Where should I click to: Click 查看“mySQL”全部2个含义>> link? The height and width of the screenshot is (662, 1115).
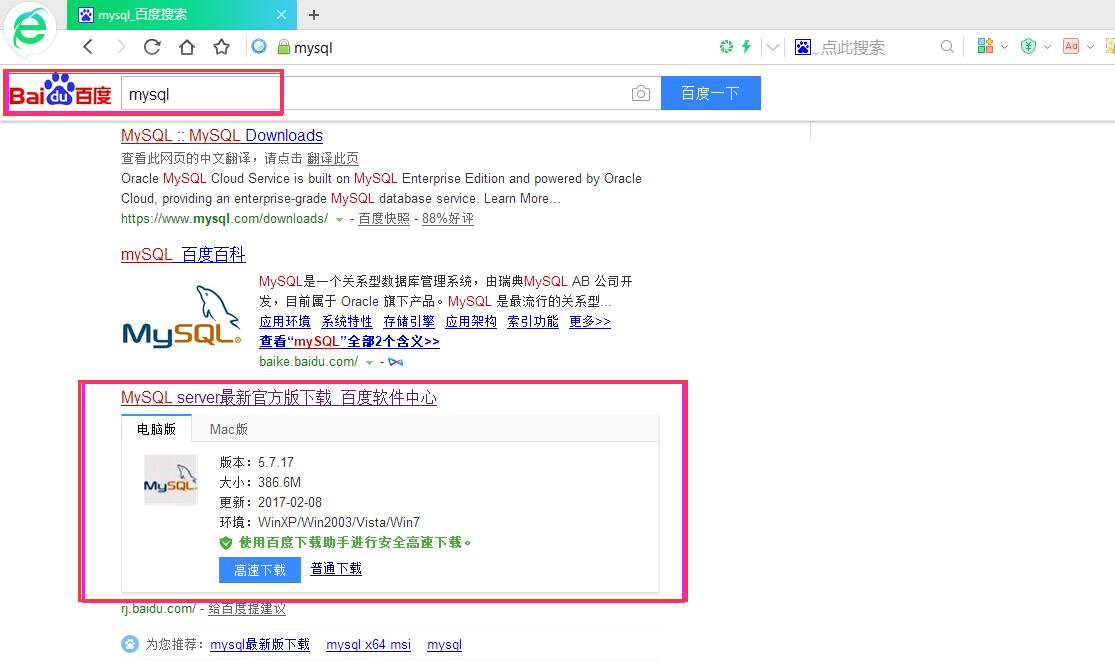click(x=349, y=341)
